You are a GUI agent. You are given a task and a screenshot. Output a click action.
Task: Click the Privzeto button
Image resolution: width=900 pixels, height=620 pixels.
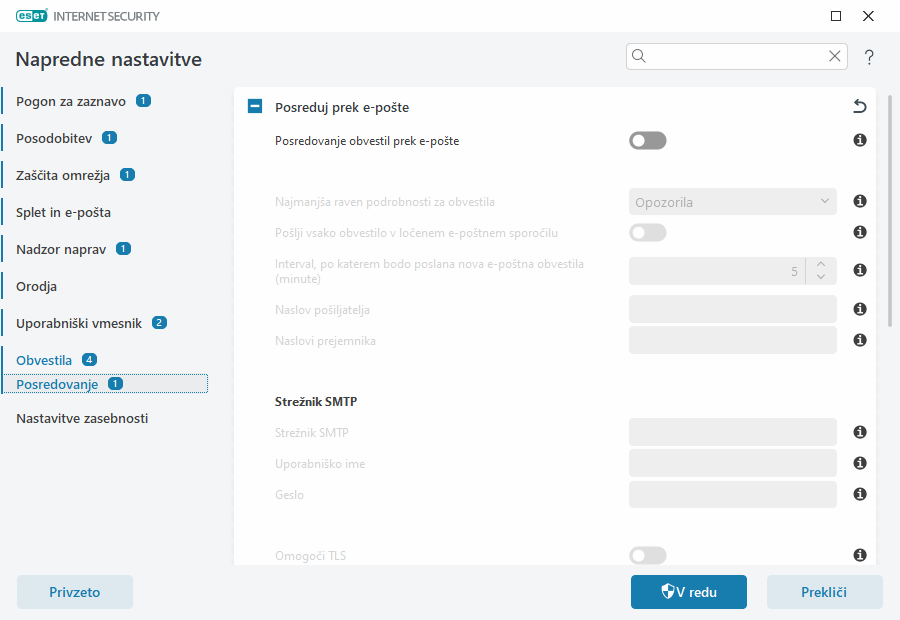tap(75, 592)
